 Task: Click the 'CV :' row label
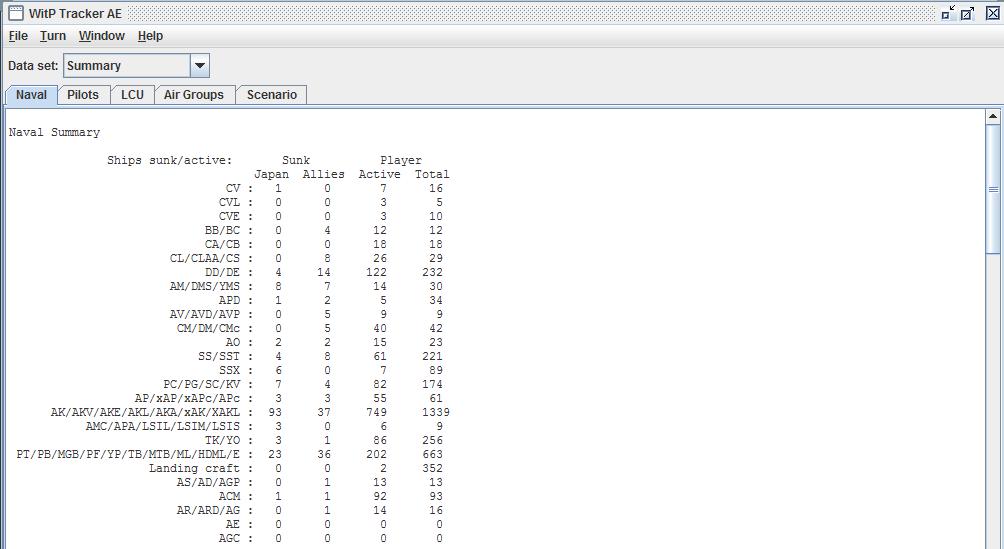click(239, 188)
